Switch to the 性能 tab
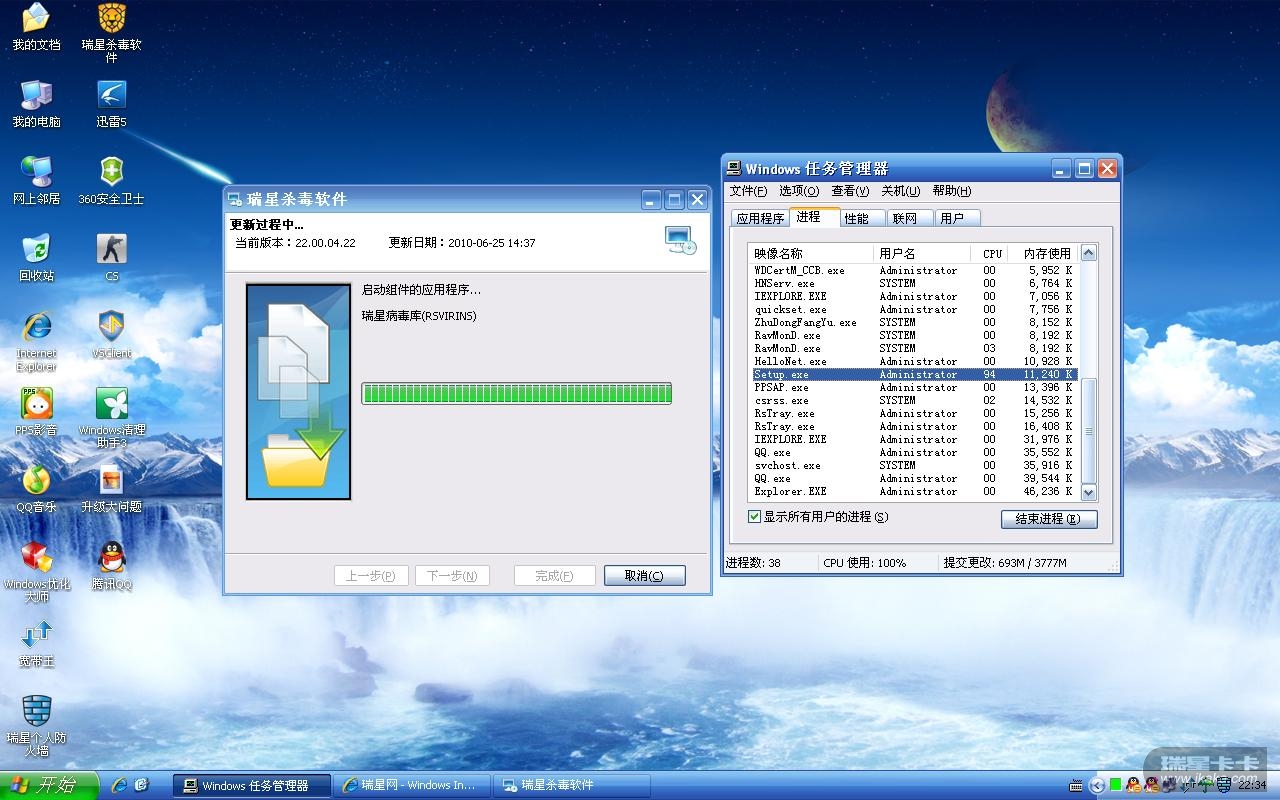 856,218
